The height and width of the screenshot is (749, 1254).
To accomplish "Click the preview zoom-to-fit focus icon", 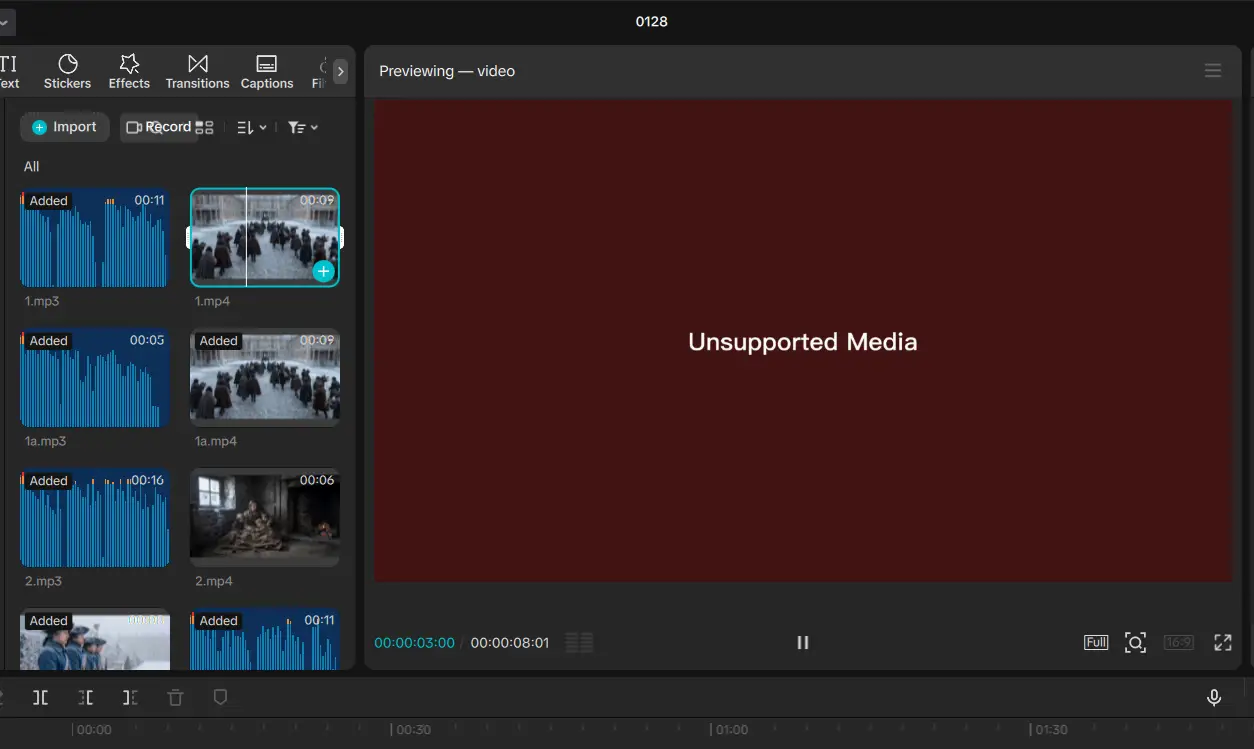I will click(x=1135, y=643).
